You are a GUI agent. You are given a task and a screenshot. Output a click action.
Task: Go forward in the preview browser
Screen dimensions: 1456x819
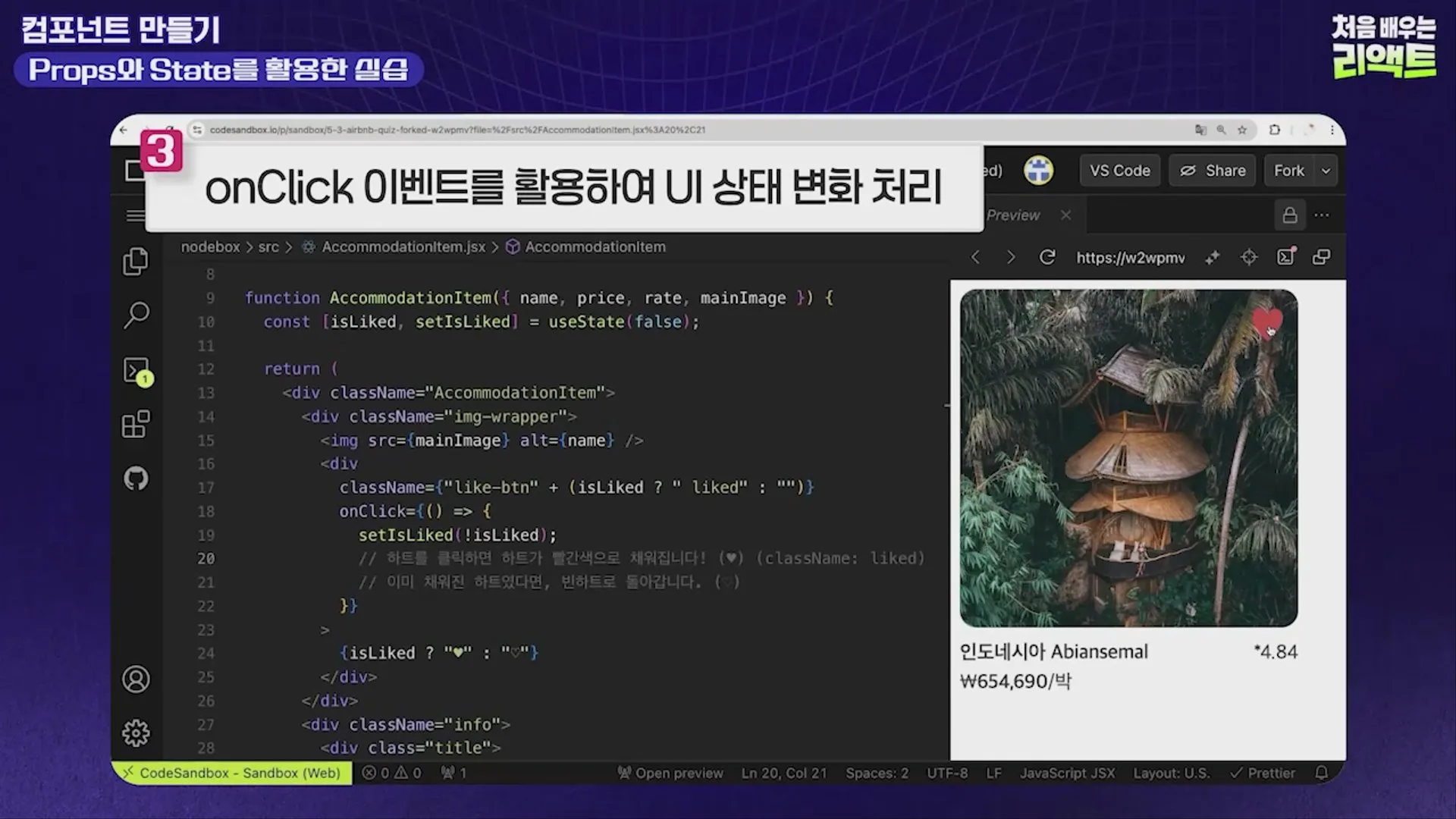tap(1011, 258)
